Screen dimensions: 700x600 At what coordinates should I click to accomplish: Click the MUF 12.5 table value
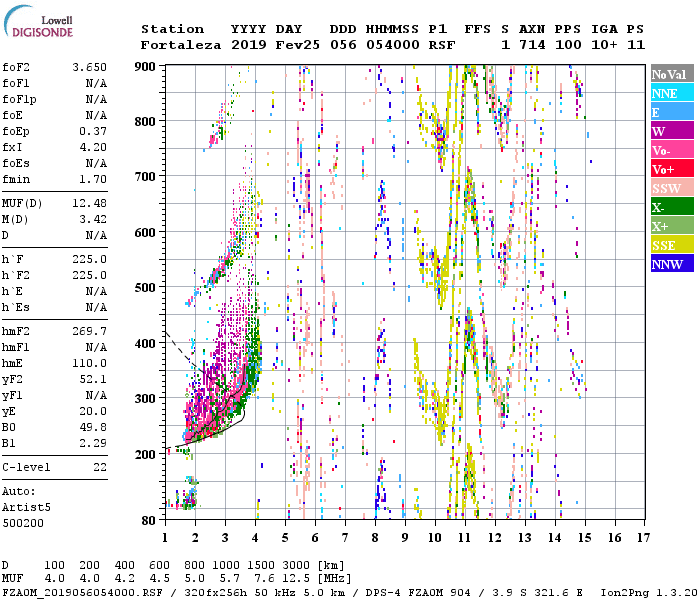coord(298,579)
